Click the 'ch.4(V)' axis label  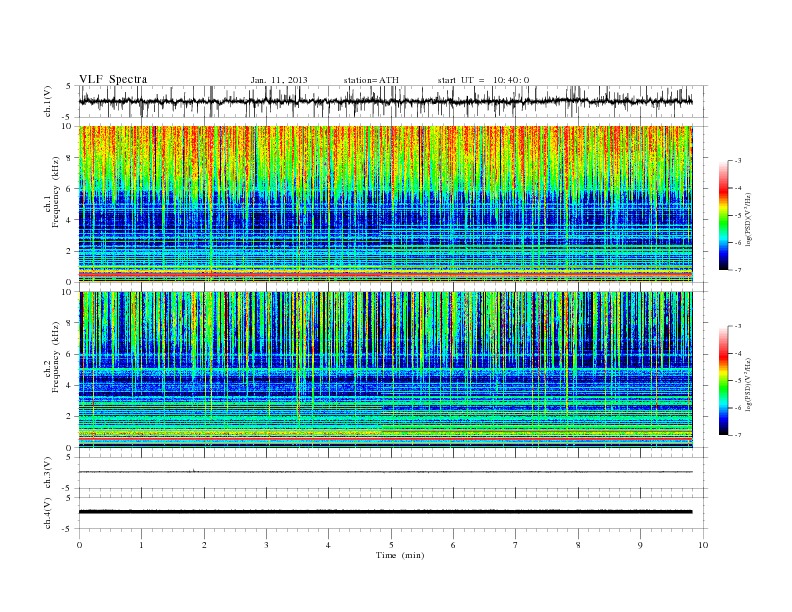(x=48, y=513)
